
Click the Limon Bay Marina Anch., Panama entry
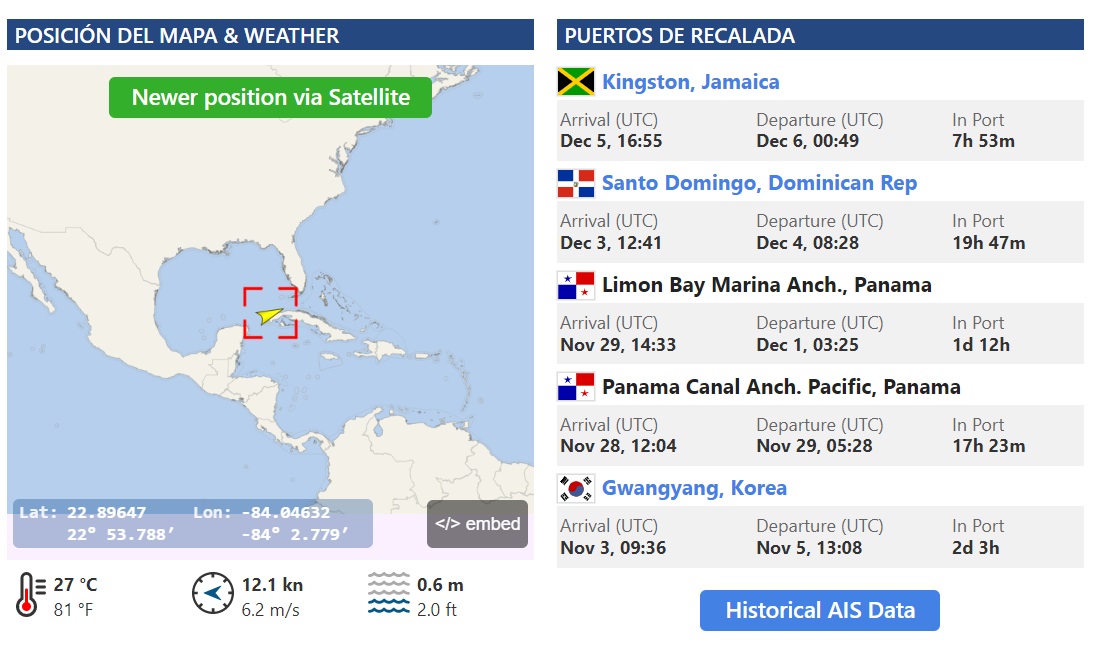coord(766,285)
